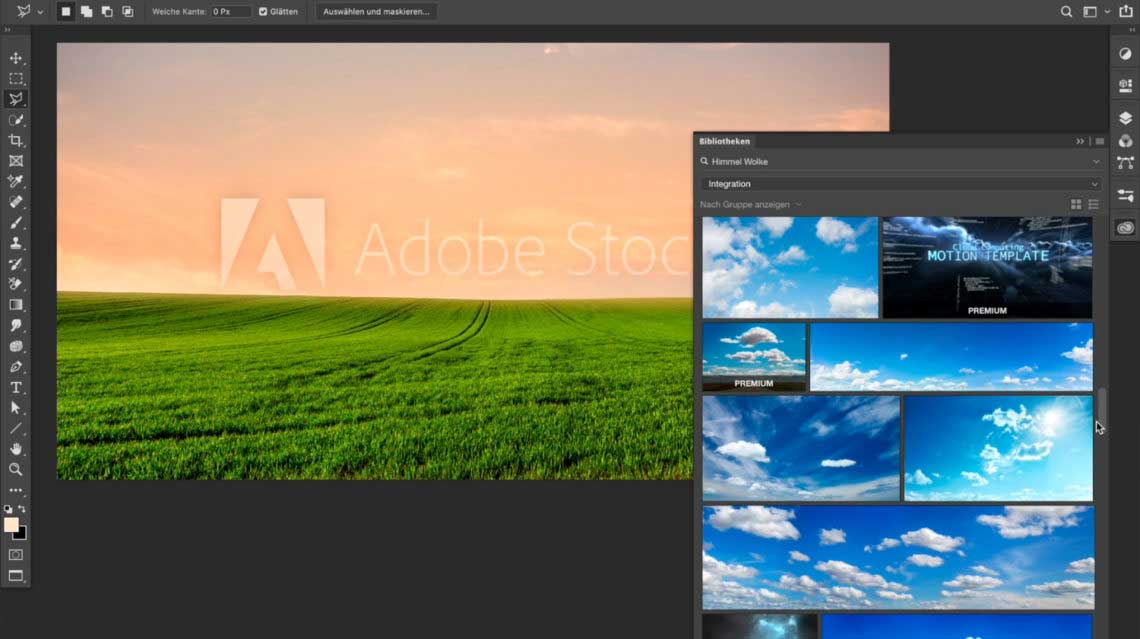Select the Brush tool
The image size is (1140, 639).
[x=16, y=223]
